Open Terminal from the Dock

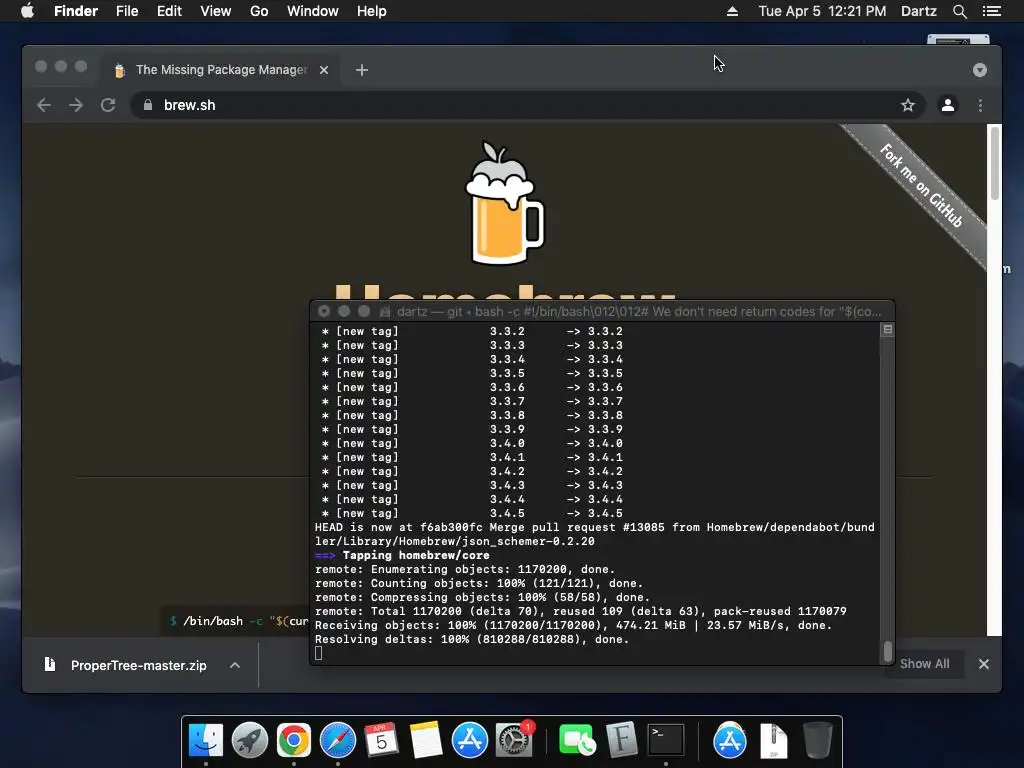click(665, 740)
